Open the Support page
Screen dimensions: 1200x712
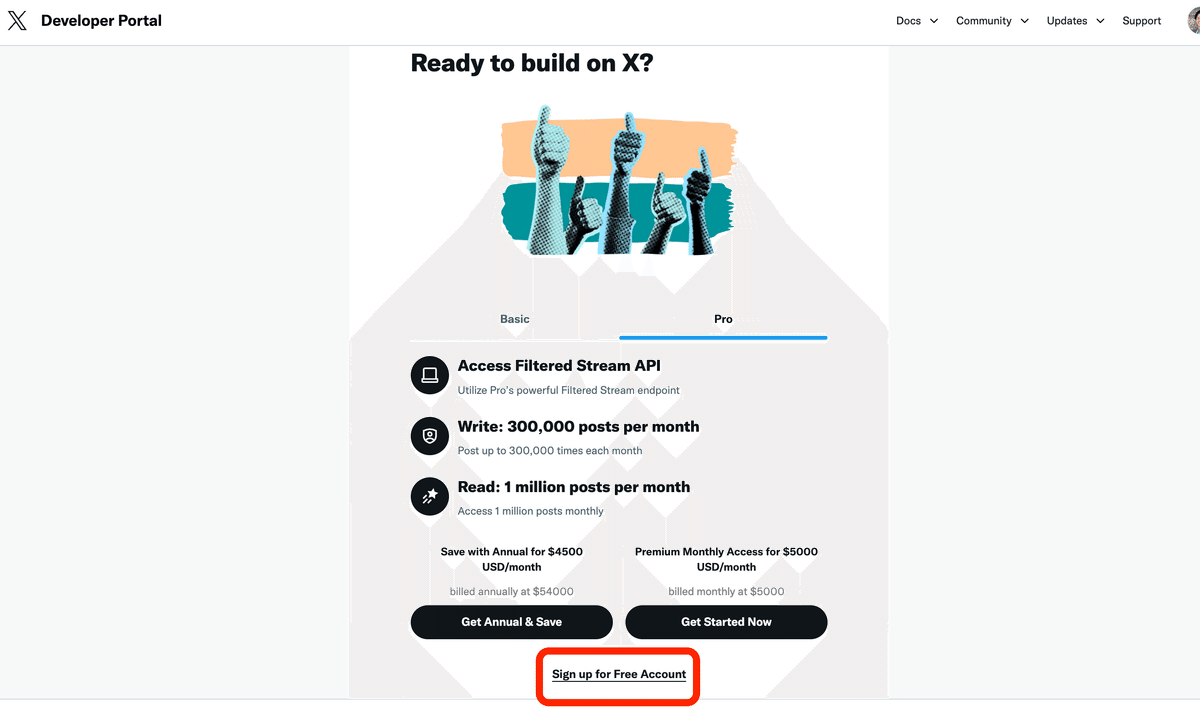pyautogui.click(x=1141, y=21)
